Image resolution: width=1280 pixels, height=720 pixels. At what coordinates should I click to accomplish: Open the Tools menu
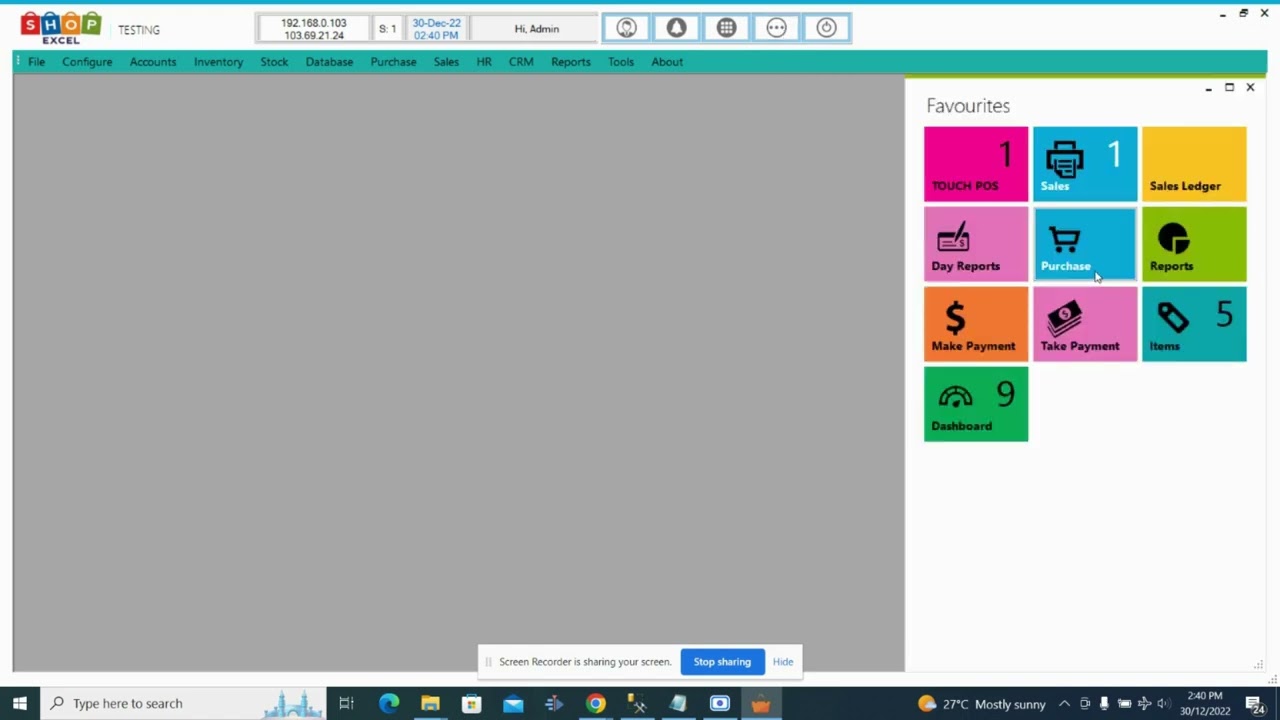pyautogui.click(x=621, y=62)
